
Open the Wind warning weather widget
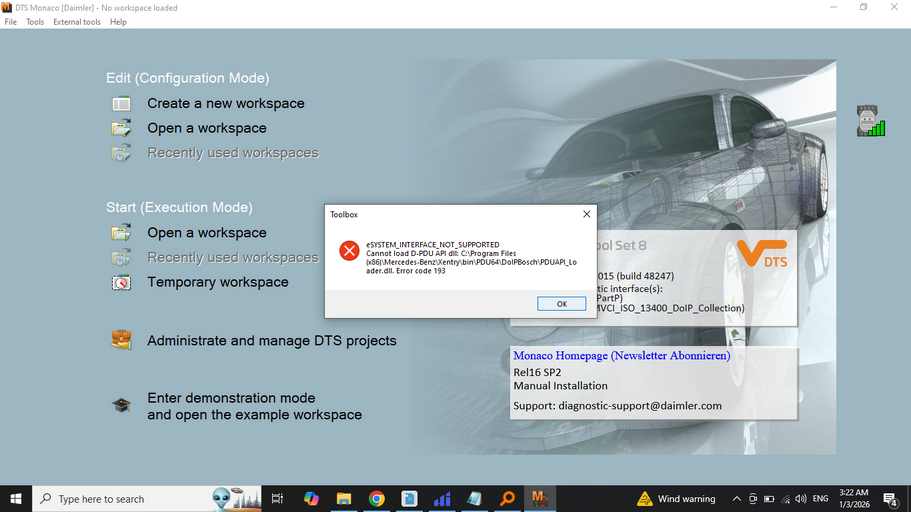pos(676,499)
